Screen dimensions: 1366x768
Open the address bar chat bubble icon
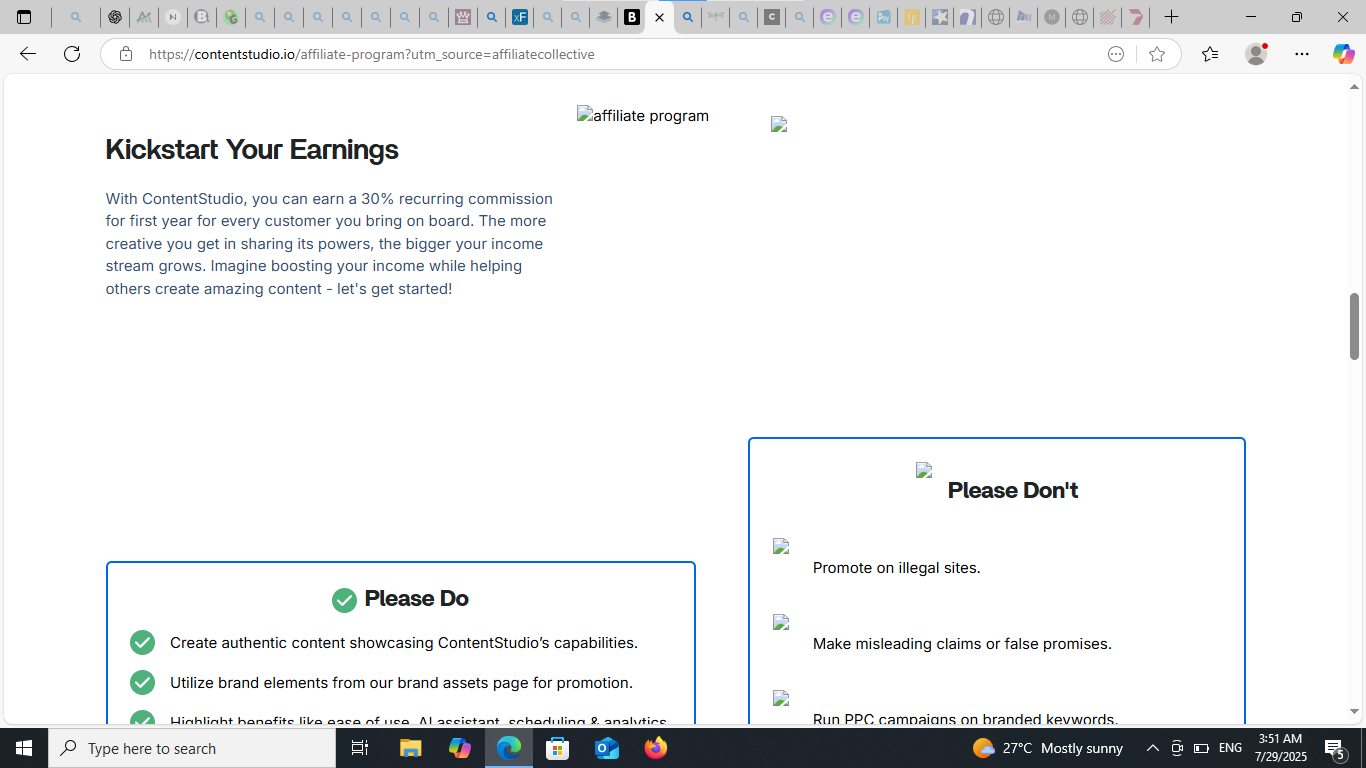click(x=1116, y=54)
